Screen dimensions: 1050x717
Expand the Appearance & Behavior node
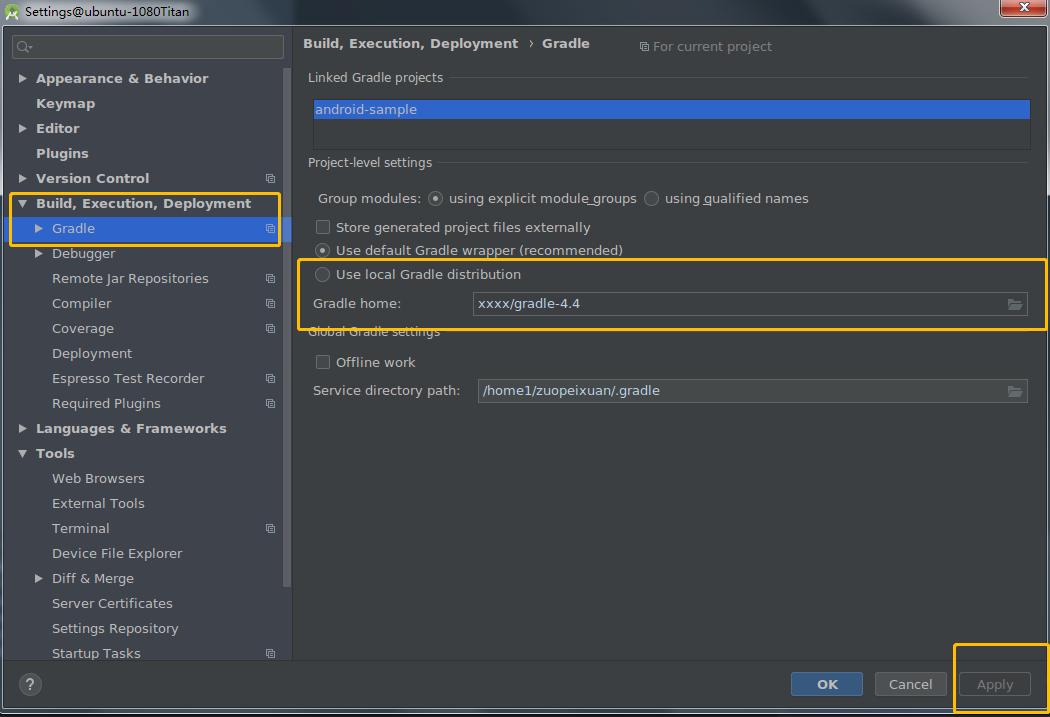click(x=23, y=78)
